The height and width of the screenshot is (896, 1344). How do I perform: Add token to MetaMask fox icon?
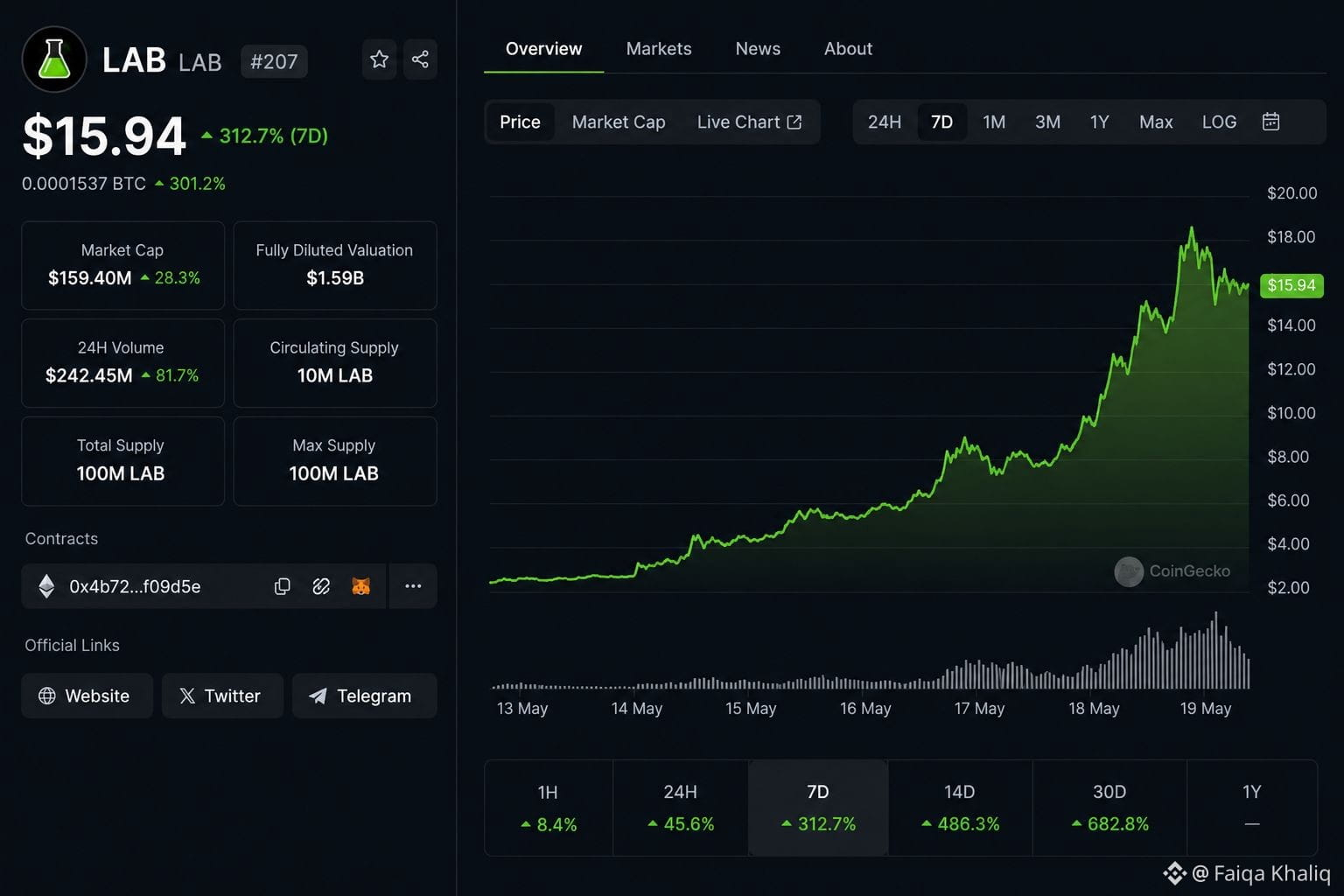pos(360,586)
